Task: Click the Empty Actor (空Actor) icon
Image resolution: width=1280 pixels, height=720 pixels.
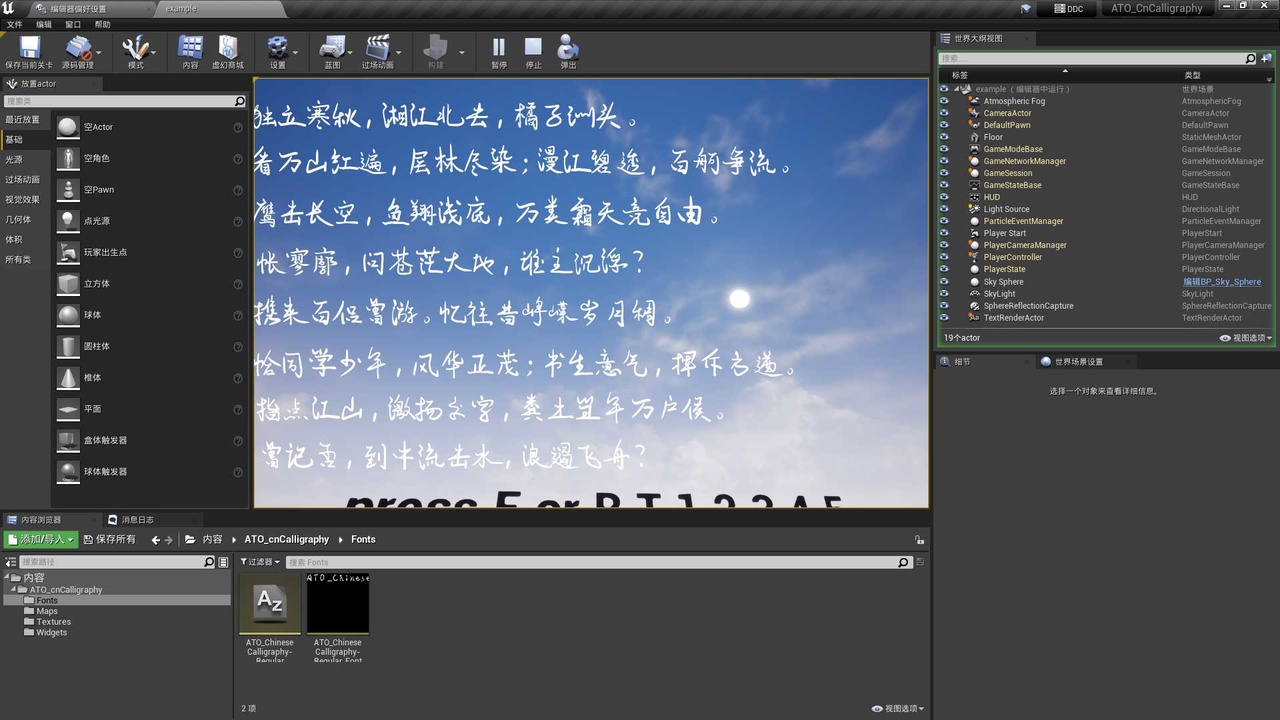Action: [x=68, y=127]
